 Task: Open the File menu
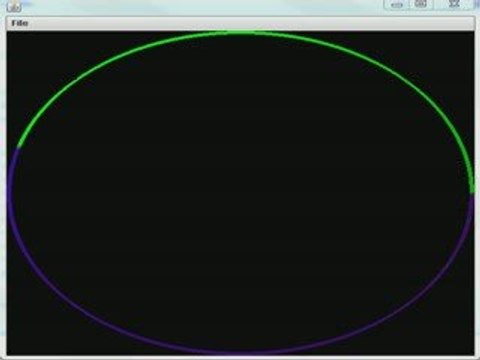19,23
